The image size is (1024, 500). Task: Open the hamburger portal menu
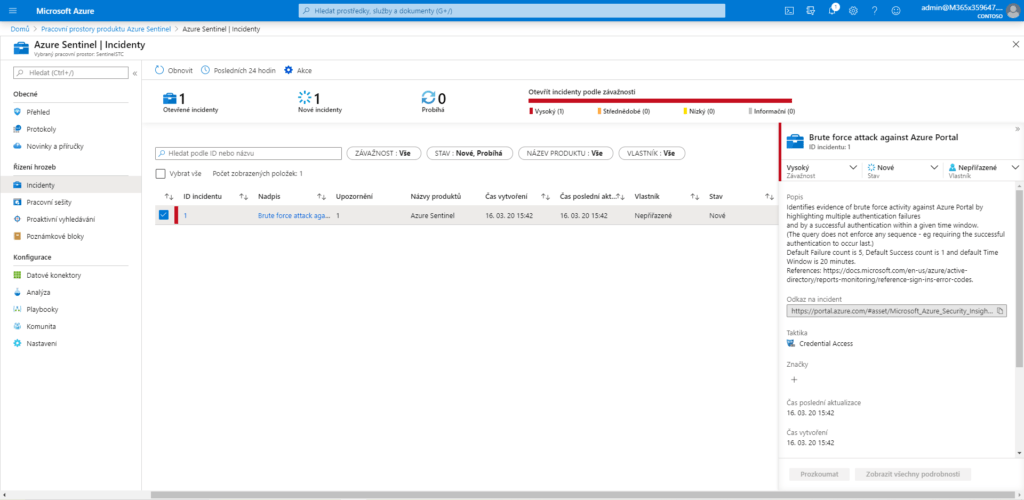[x=13, y=10]
